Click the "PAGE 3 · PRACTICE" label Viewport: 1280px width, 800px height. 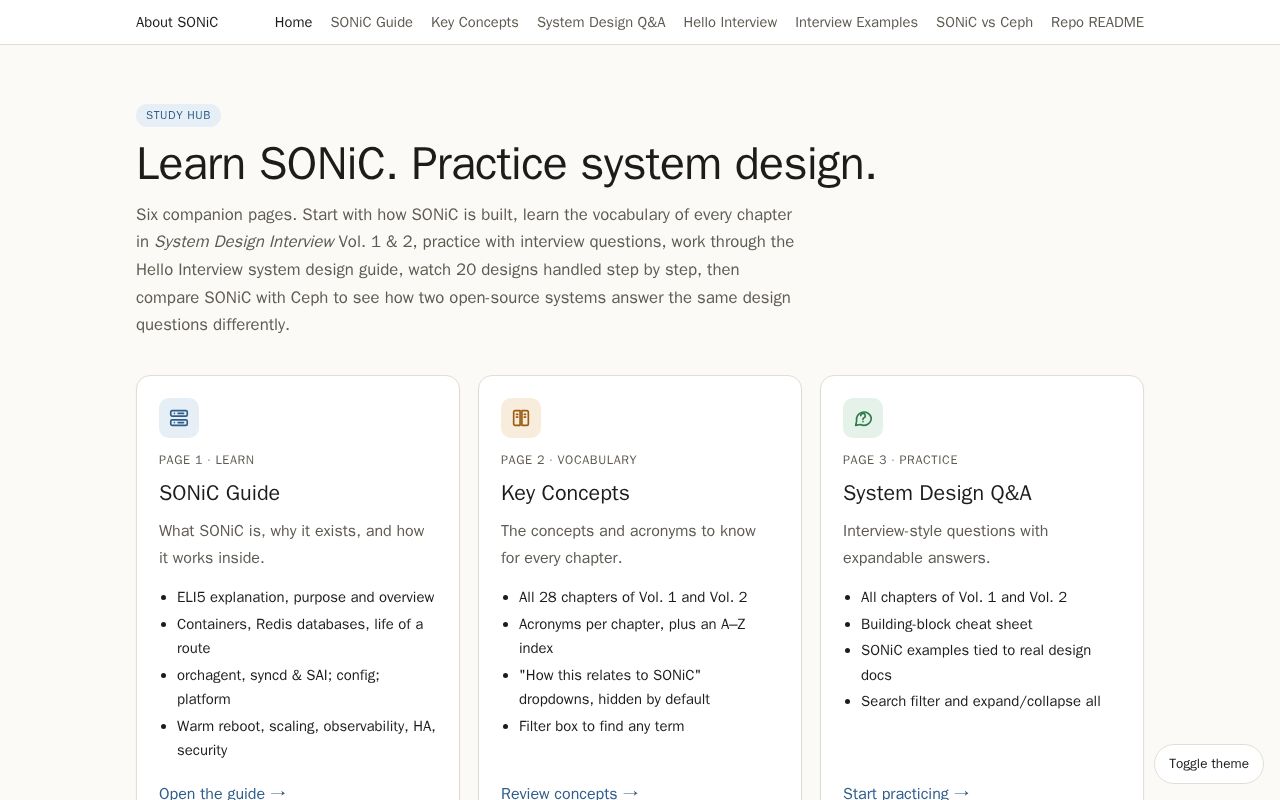coord(900,460)
